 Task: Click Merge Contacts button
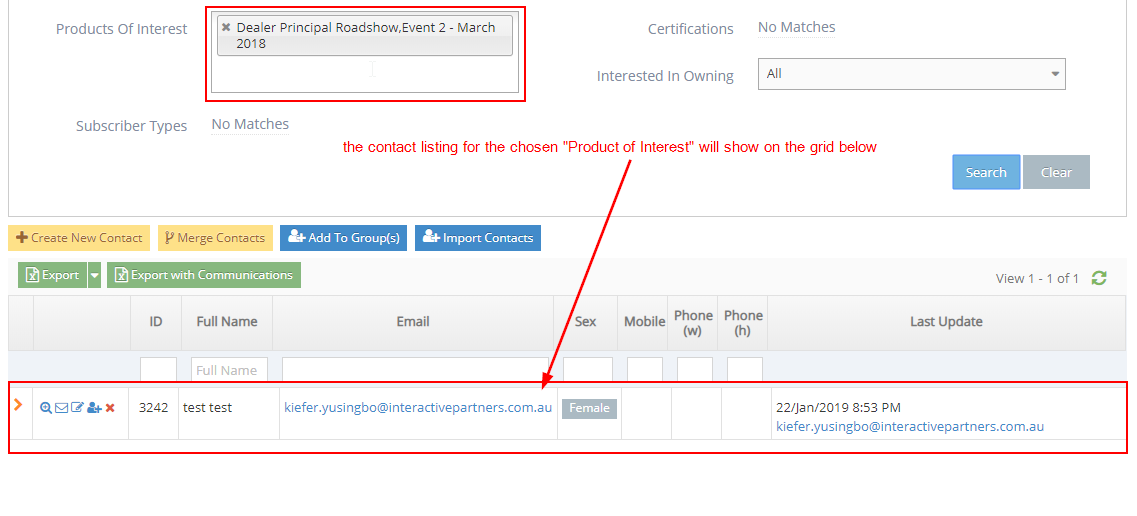tap(215, 238)
